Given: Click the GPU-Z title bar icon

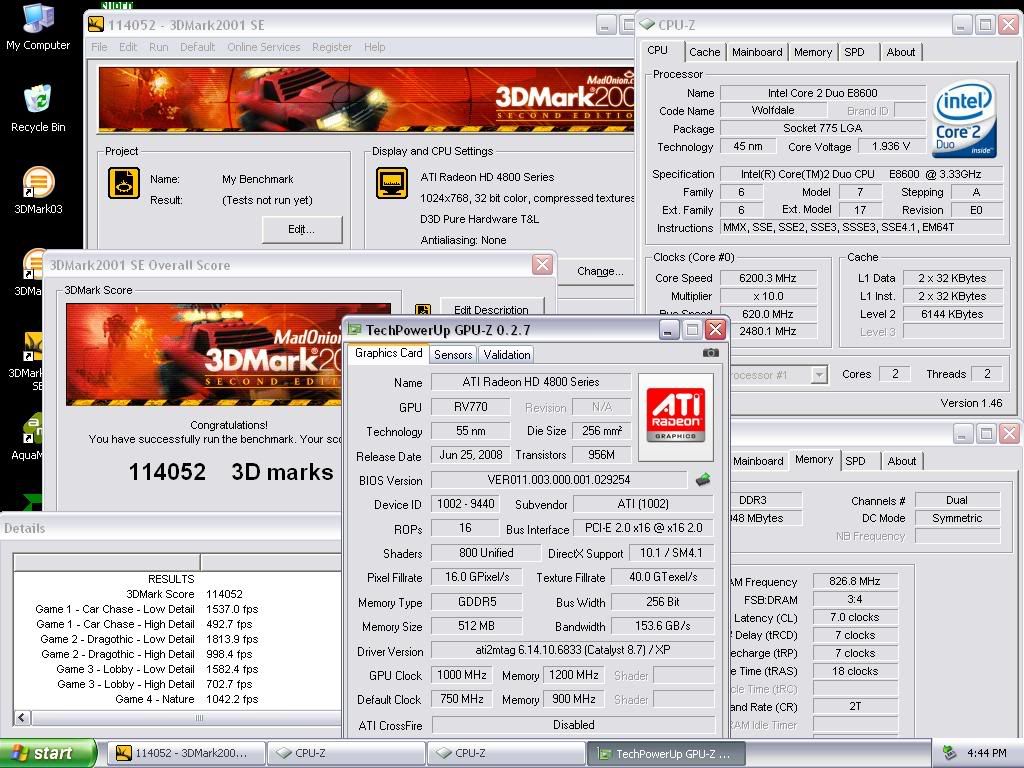Looking at the screenshot, I should (354, 329).
